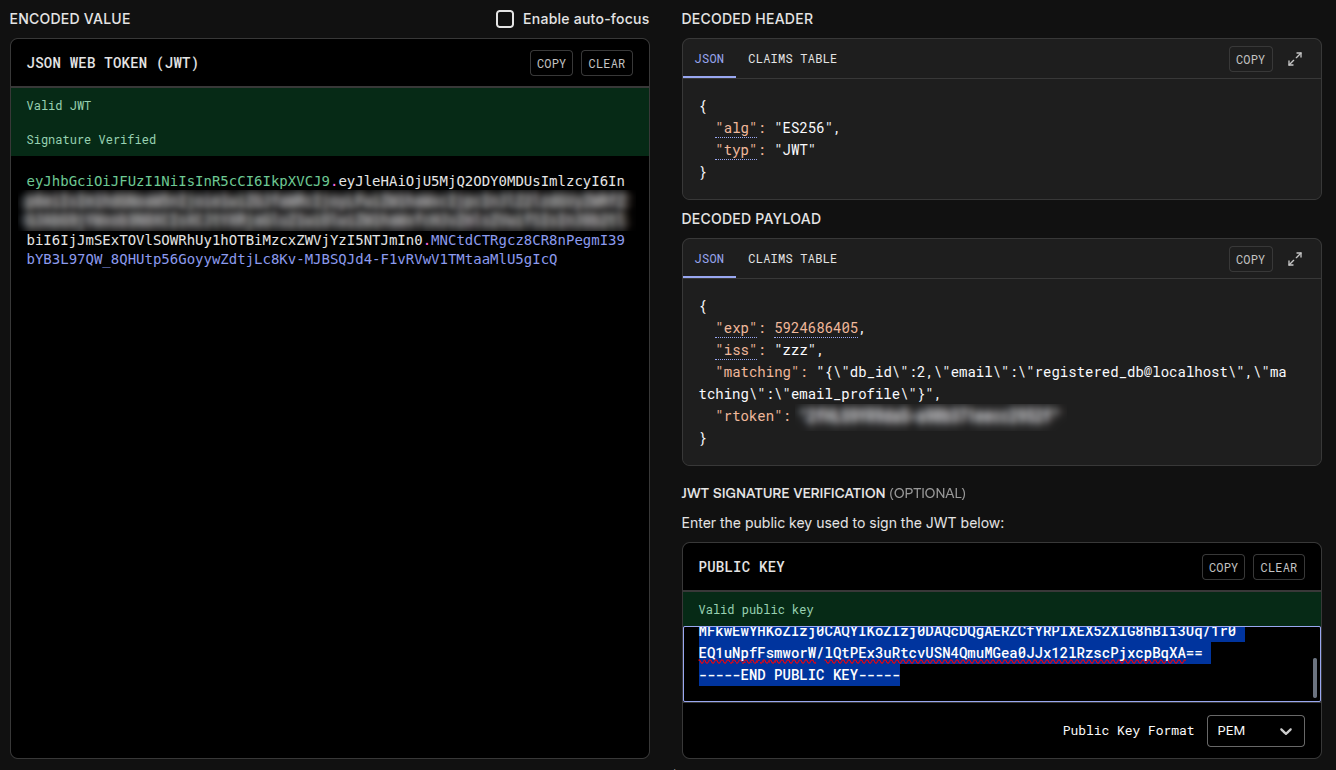
Task: Enable the auto-focus checkbox
Action: [505, 19]
